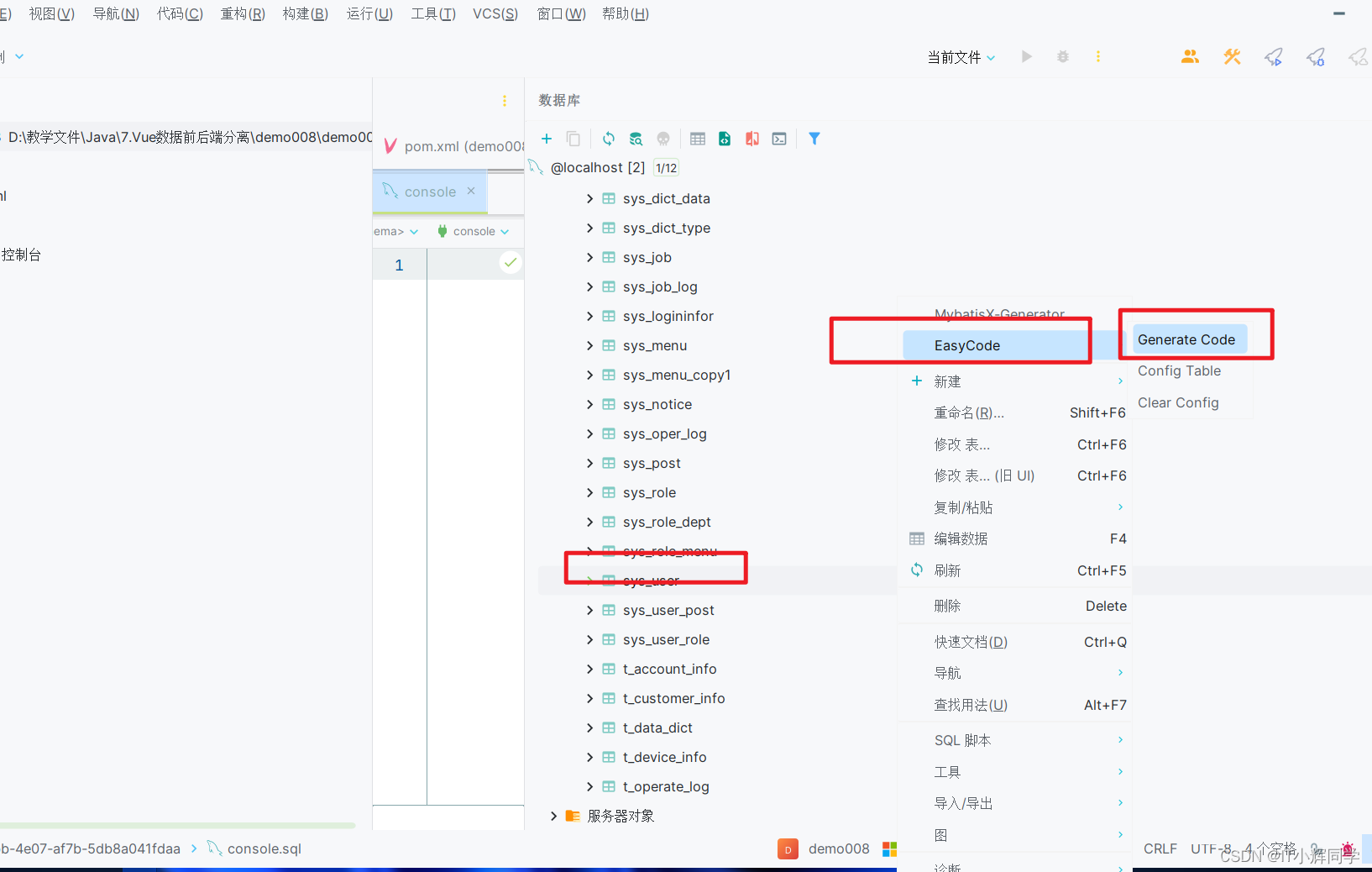Open the 新建 submenu
This screenshot has height=872, width=1372.
click(x=1014, y=381)
